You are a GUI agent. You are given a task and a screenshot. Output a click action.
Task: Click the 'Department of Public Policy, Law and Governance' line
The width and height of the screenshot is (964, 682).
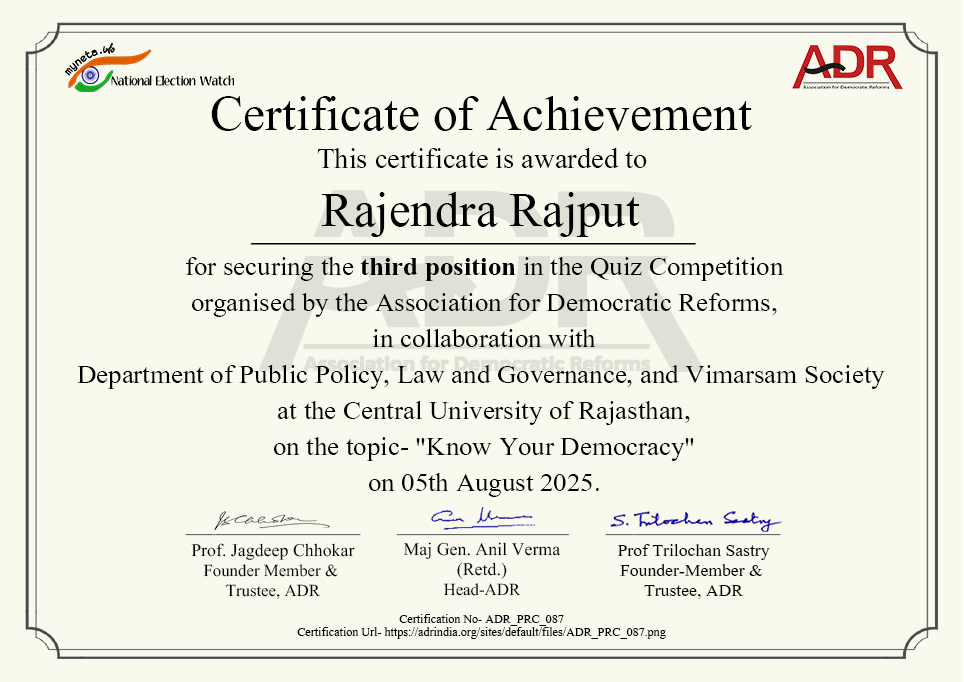point(481,375)
